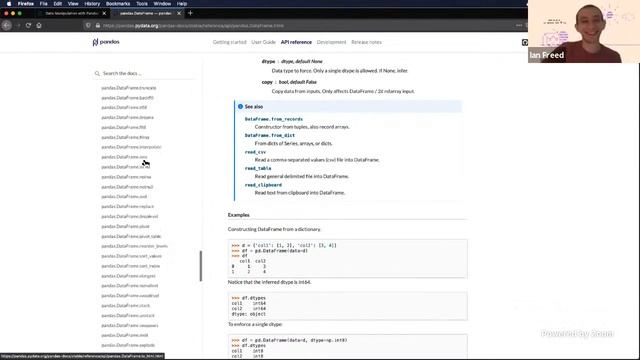640x360 pixels.
Task: Open the page actions ellipsis in address bar
Action: coord(519,25)
